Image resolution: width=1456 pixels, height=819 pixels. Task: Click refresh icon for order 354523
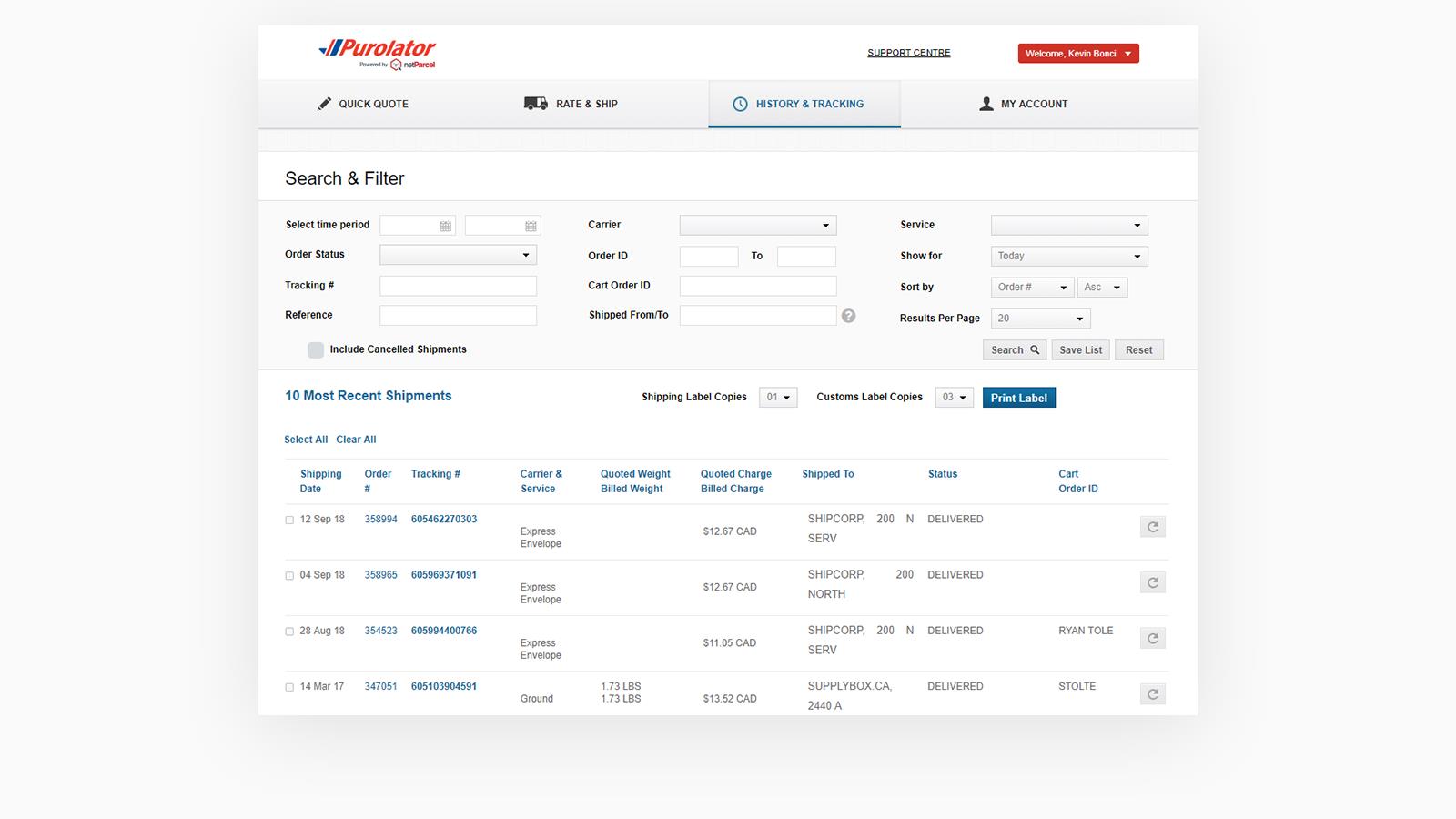coord(1152,639)
